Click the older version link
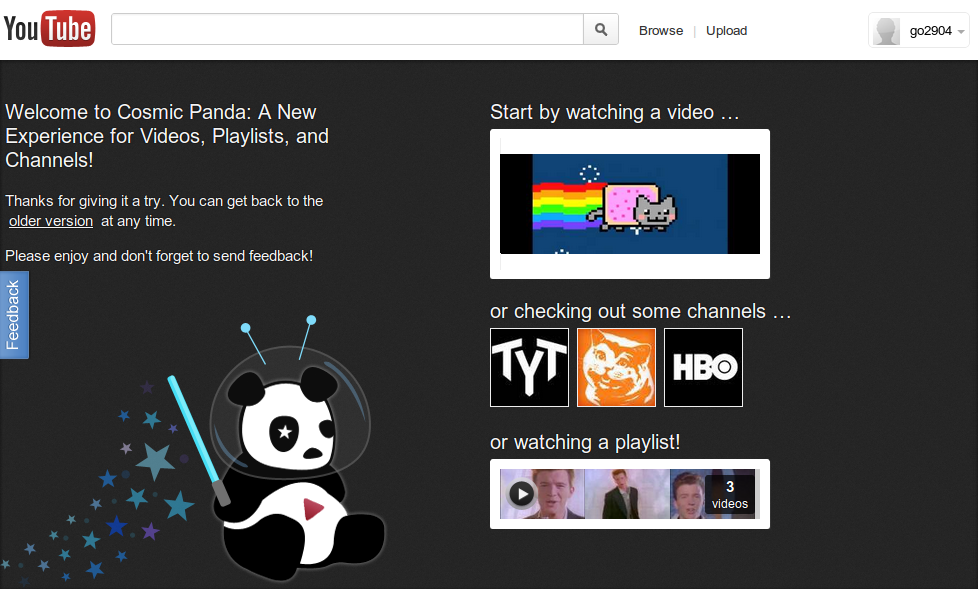Screen dimensions: 980x589 [x=51, y=221]
